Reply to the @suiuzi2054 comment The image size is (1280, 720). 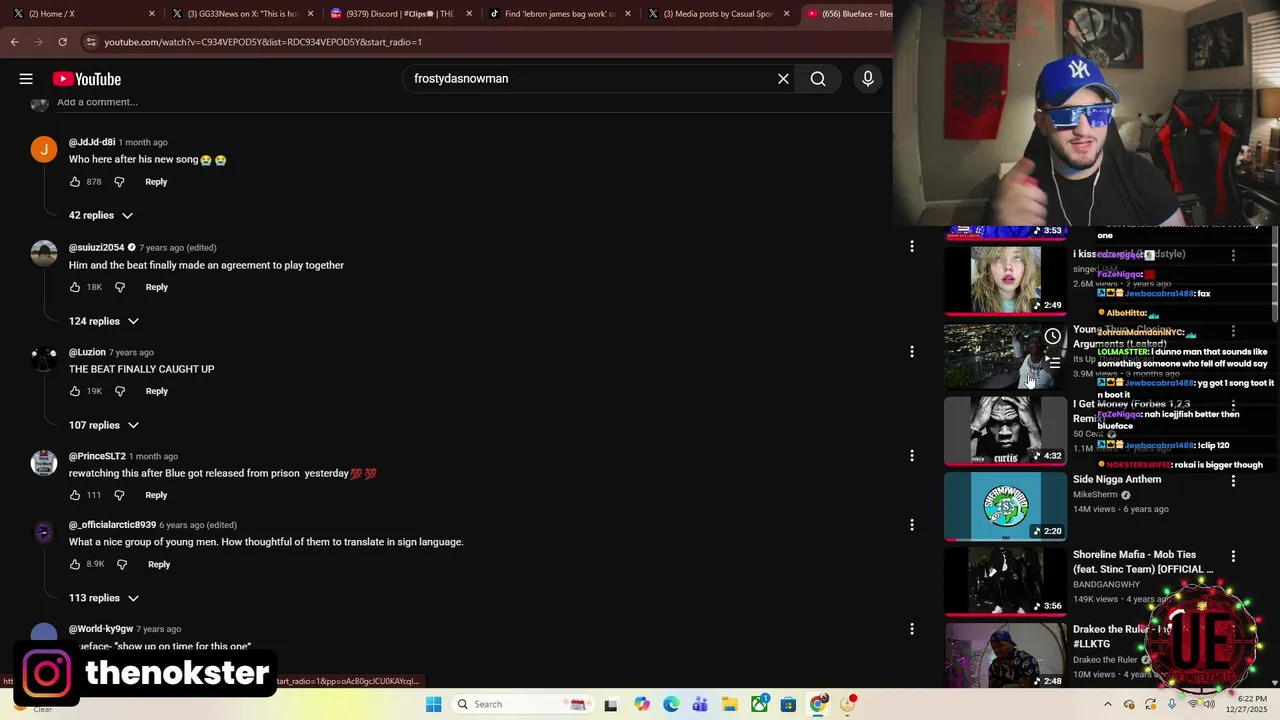click(157, 287)
